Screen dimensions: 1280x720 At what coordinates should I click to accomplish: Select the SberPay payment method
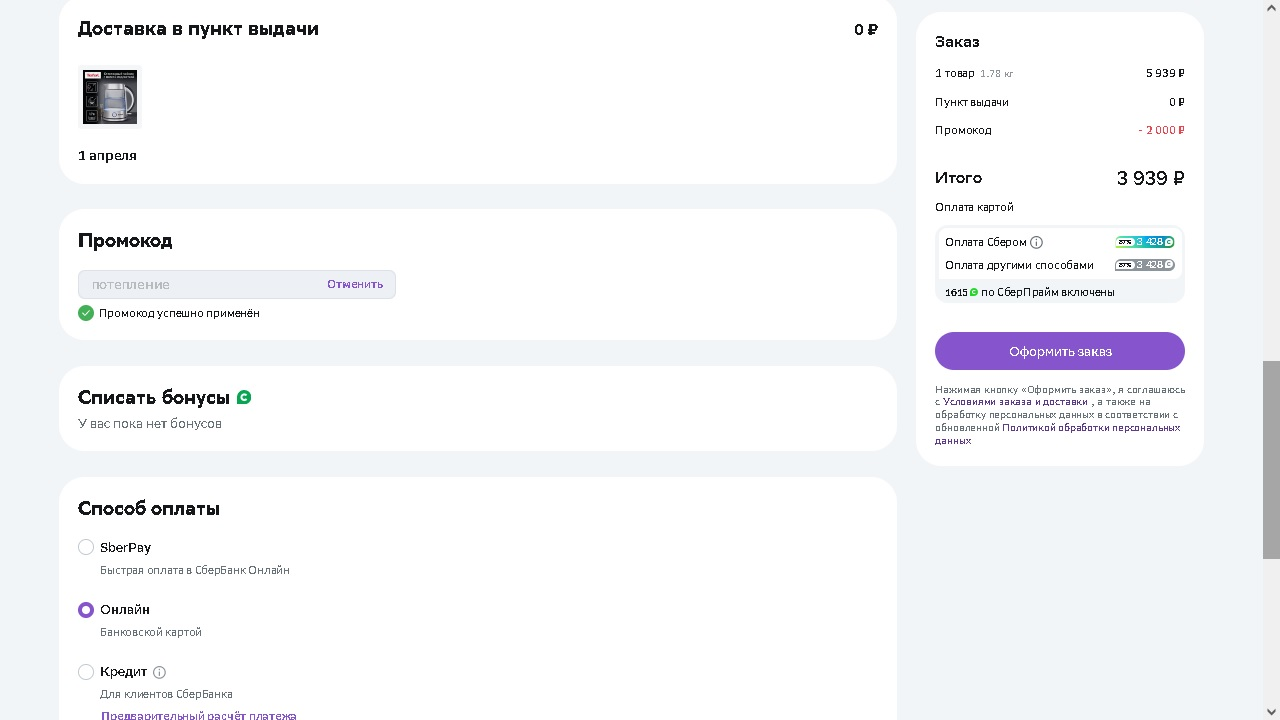86,547
